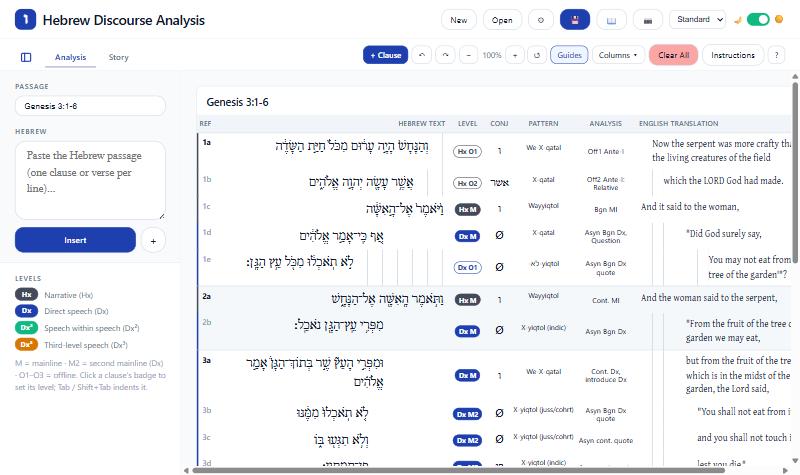Click the Hebrew passage text area
Viewport: 800px width, 475px height.
point(90,181)
